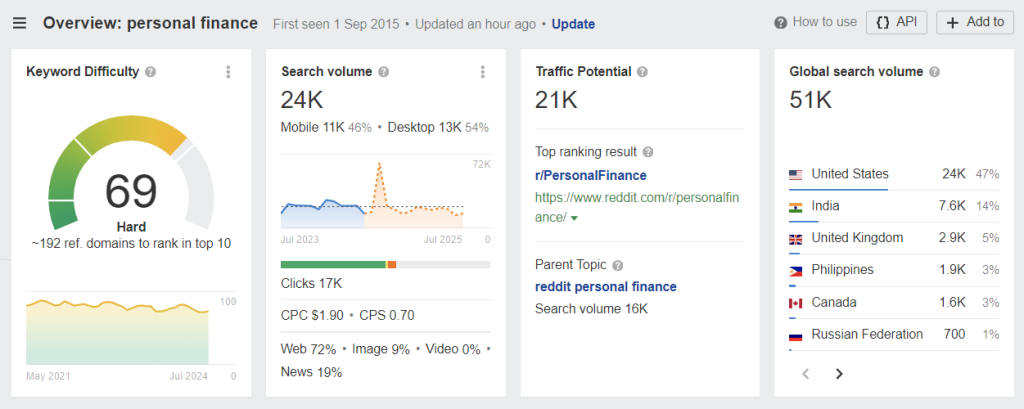Select the India country name
Viewport: 1024px width, 409px height.
[x=825, y=206]
